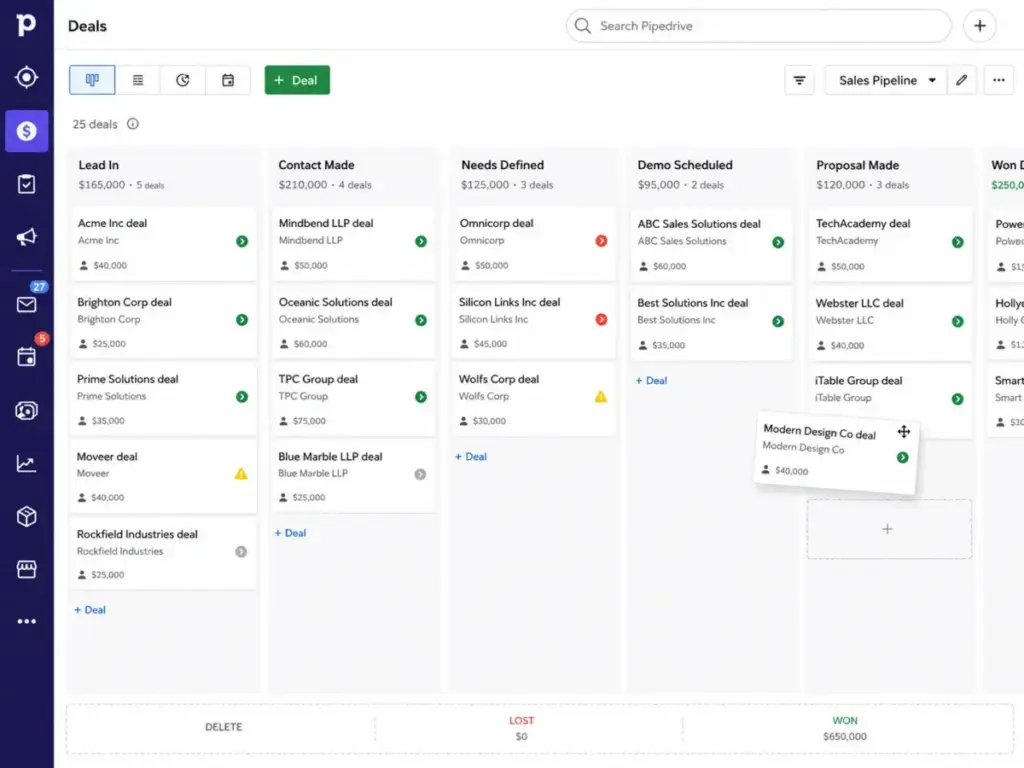Screen dimensions: 1024x768
Task: Click Moveer deal yellow warning icon
Action: point(241,473)
